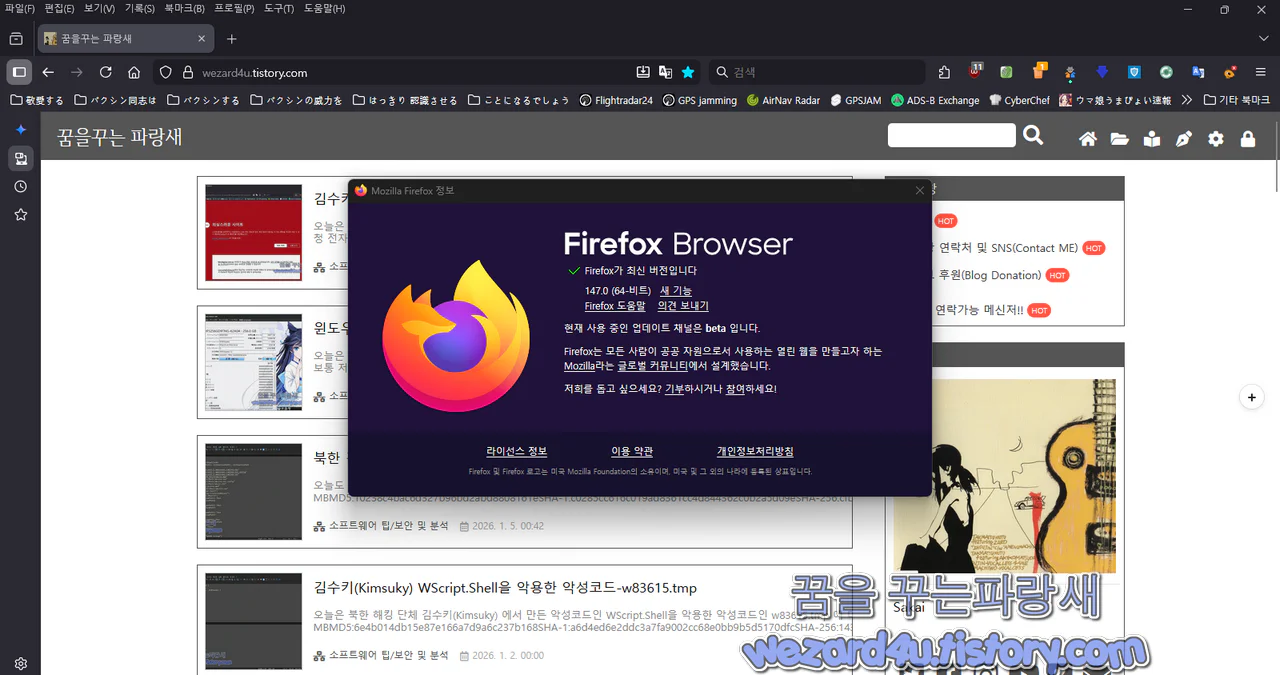Open the Firefox hamburger menu
The height and width of the screenshot is (675, 1280).
click(x=1262, y=72)
